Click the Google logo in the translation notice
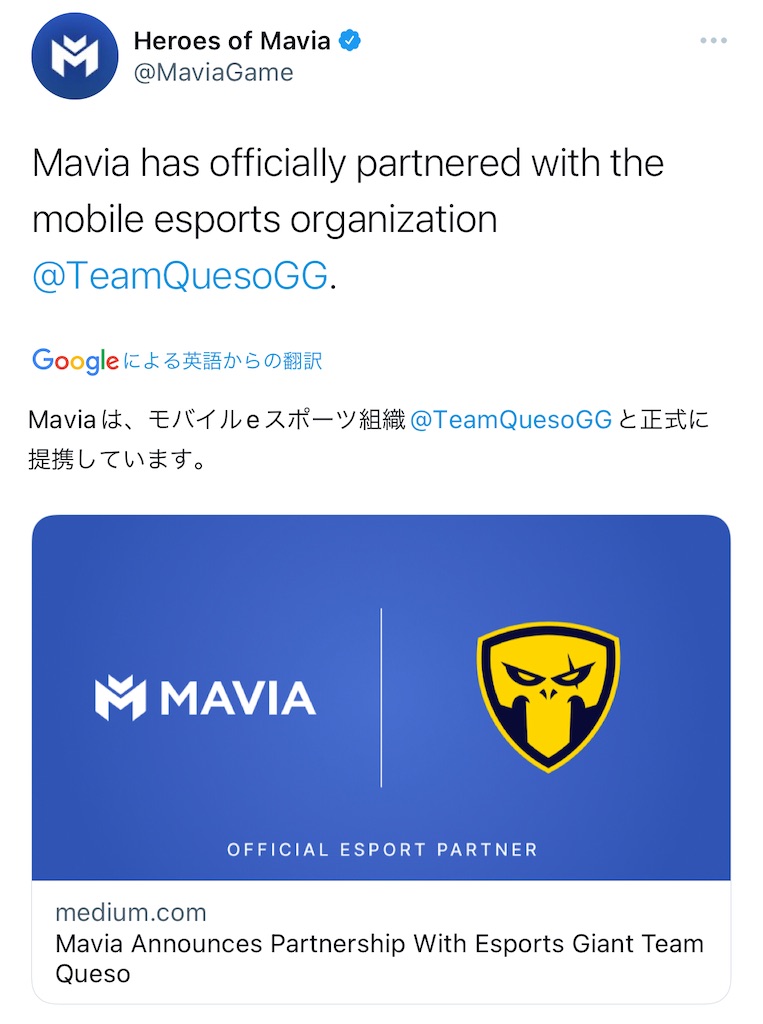Screen dimensions: 763x1024 (75, 360)
